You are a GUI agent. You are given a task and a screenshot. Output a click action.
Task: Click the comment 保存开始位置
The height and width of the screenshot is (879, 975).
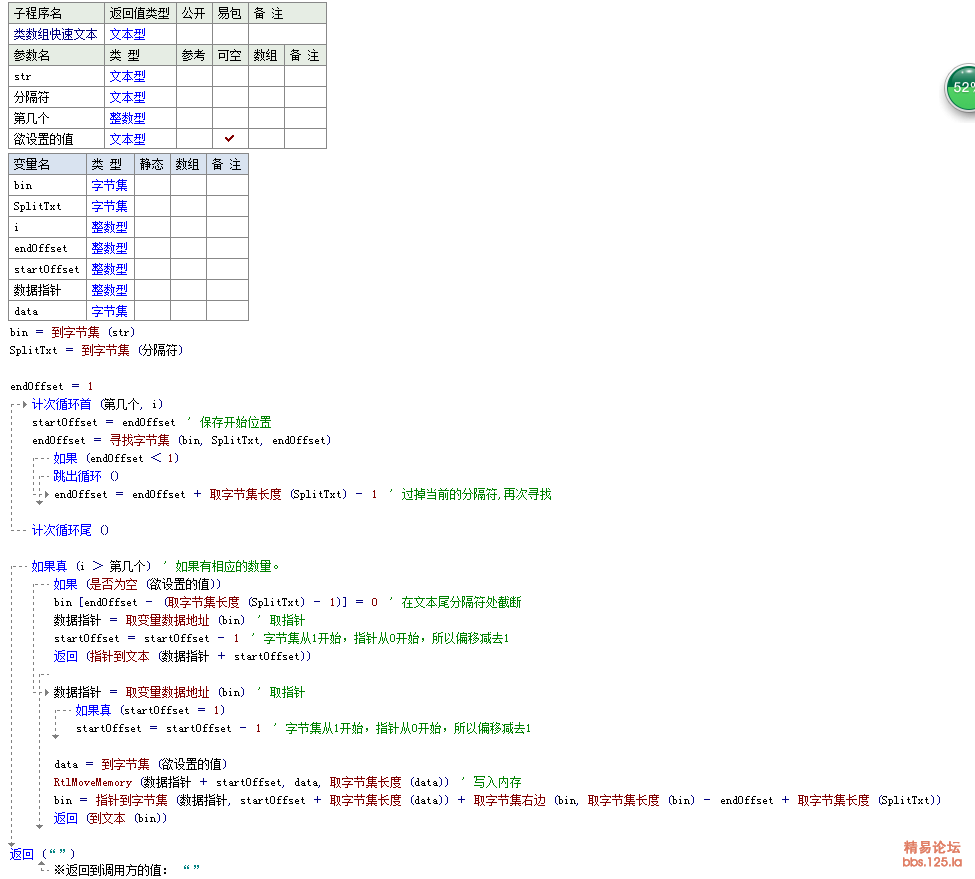click(x=236, y=423)
